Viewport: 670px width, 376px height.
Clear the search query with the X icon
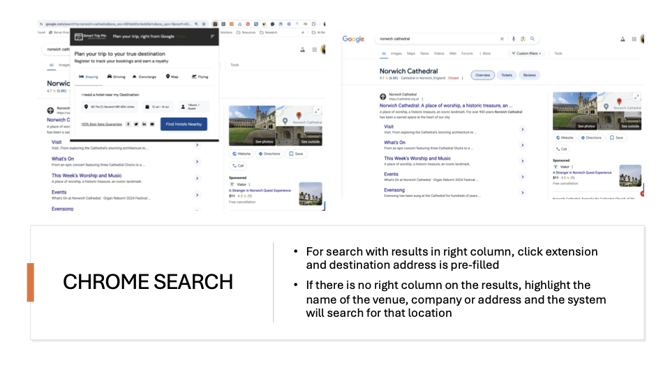[x=502, y=39]
